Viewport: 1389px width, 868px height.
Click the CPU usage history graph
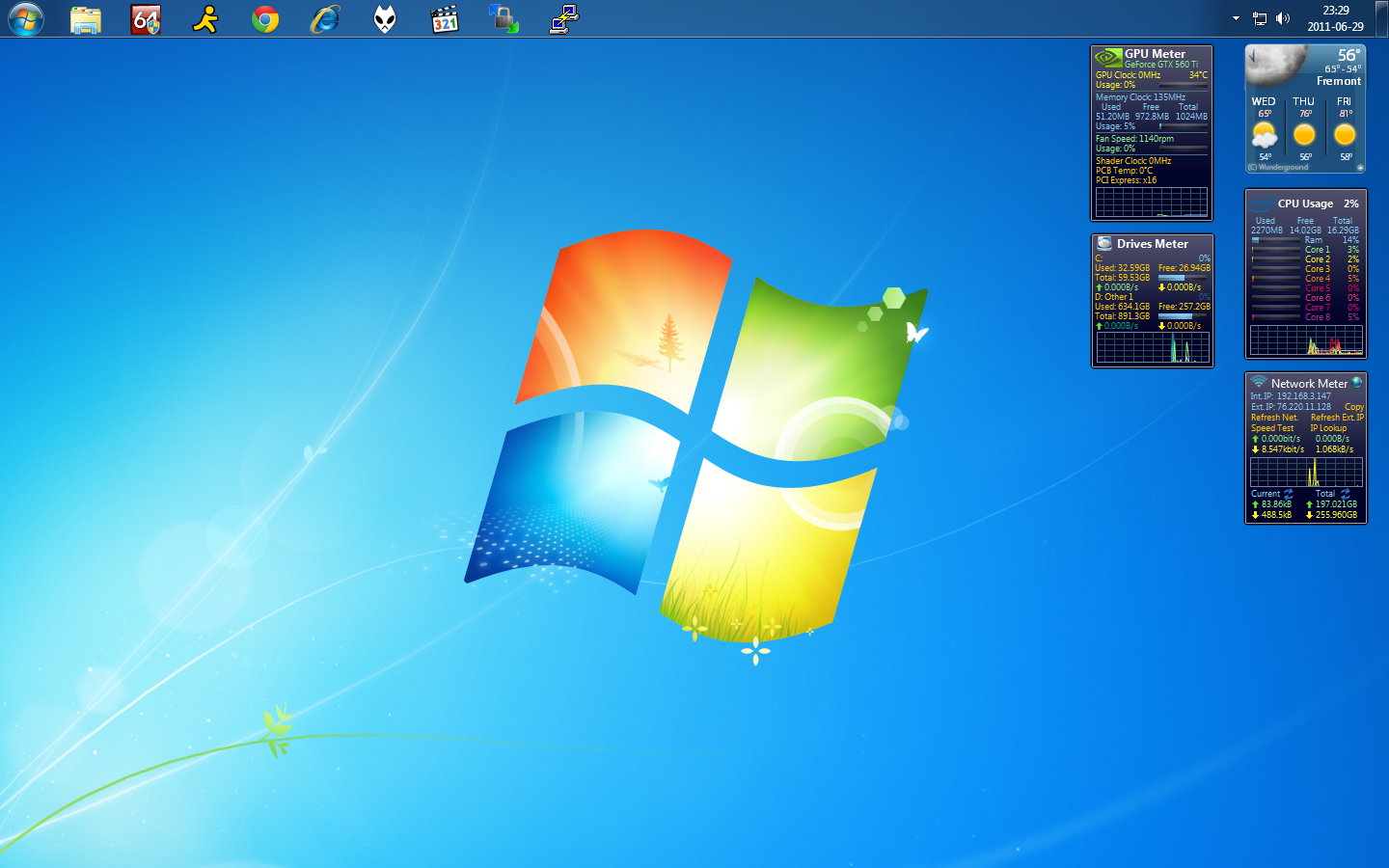tap(1306, 339)
